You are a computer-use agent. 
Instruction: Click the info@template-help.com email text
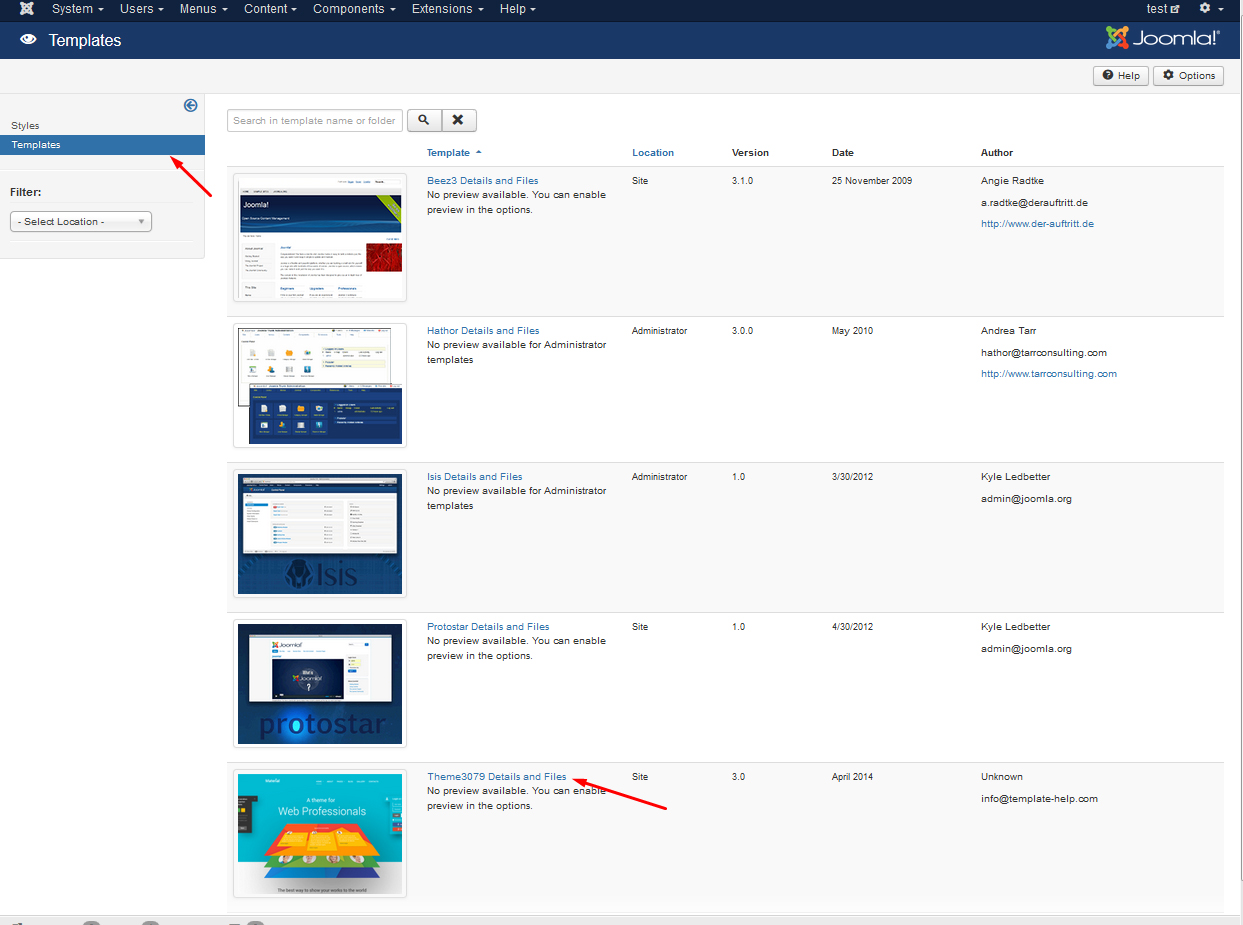[x=1039, y=799]
